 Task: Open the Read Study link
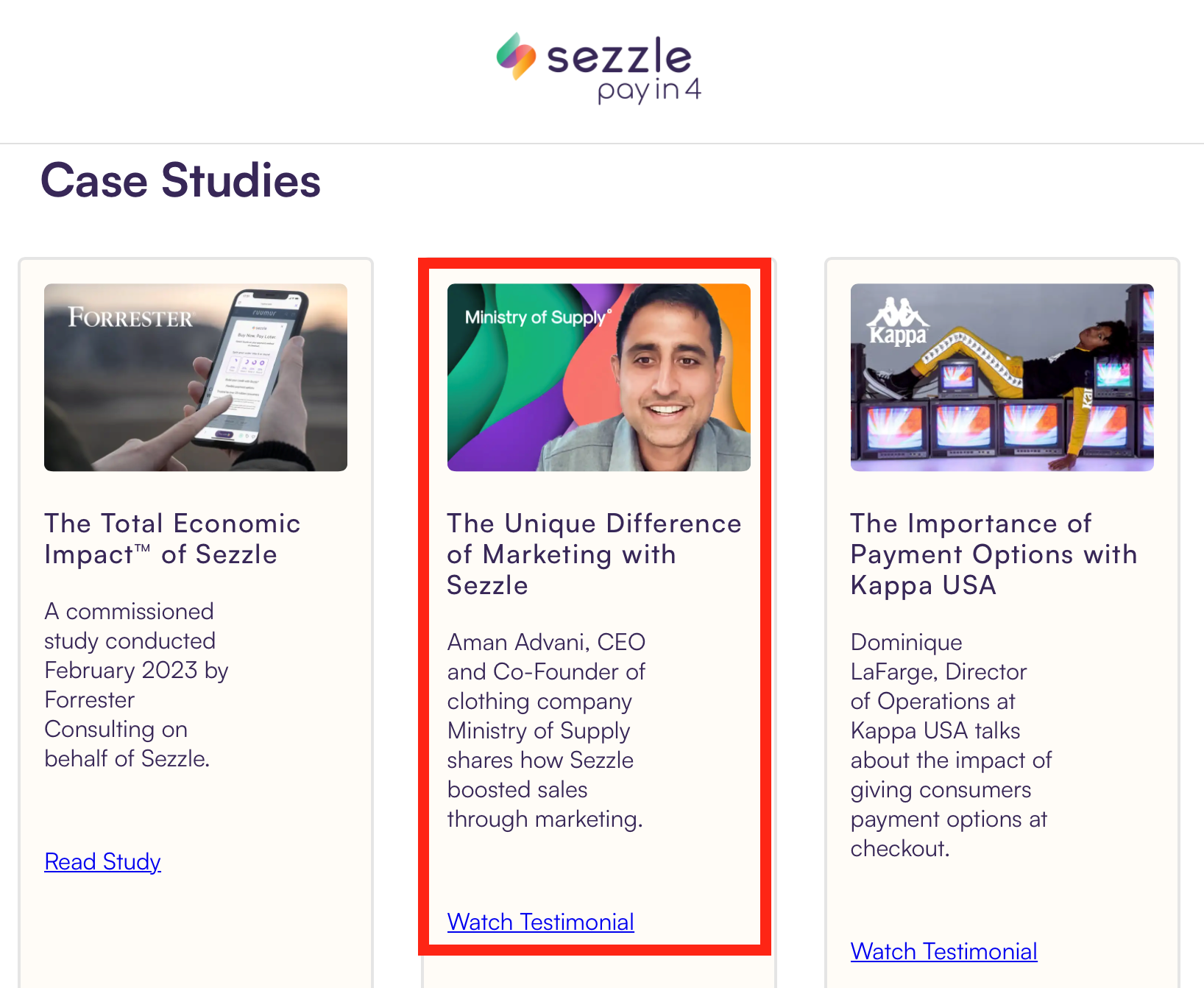coord(102,861)
